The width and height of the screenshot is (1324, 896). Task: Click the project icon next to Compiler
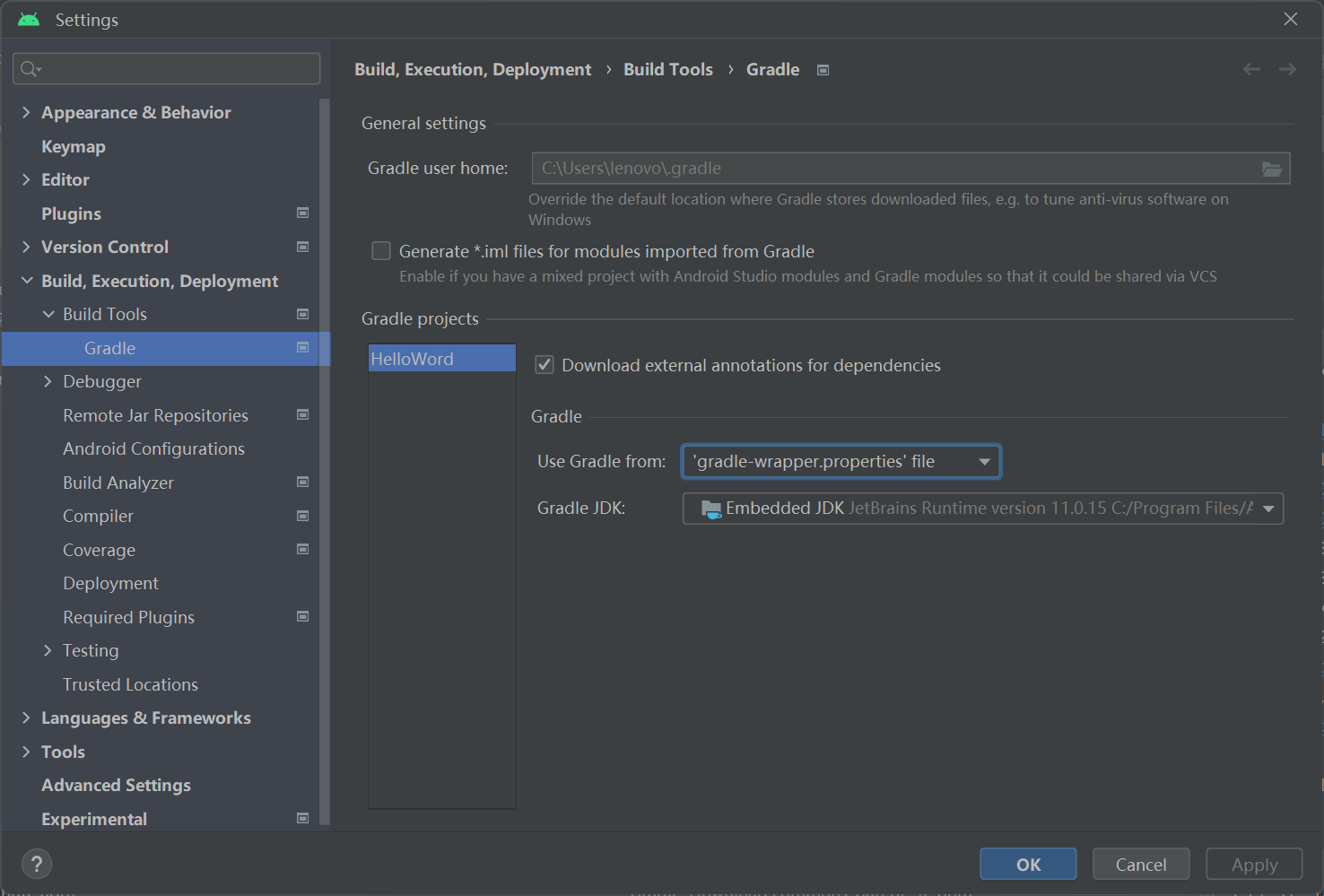[x=303, y=516]
